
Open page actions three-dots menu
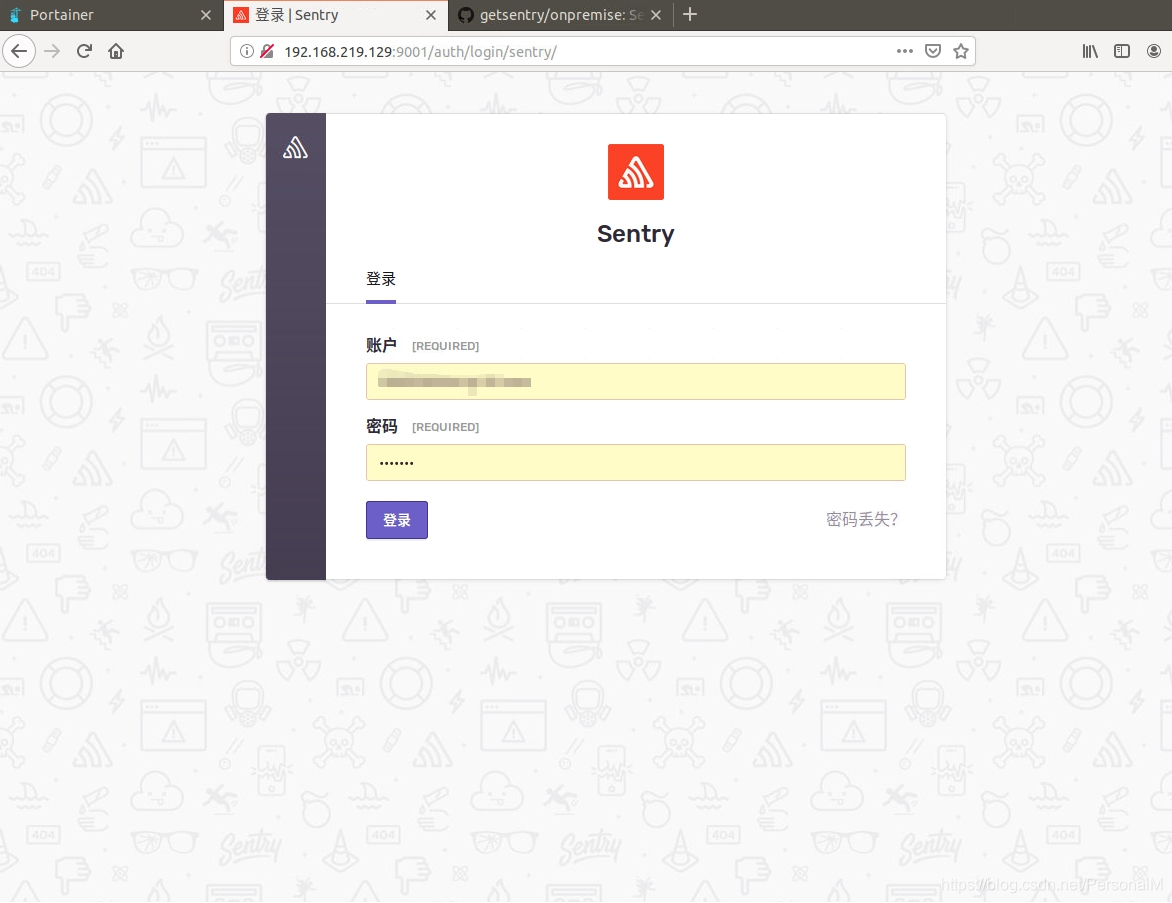pyautogui.click(x=904, y=52)
